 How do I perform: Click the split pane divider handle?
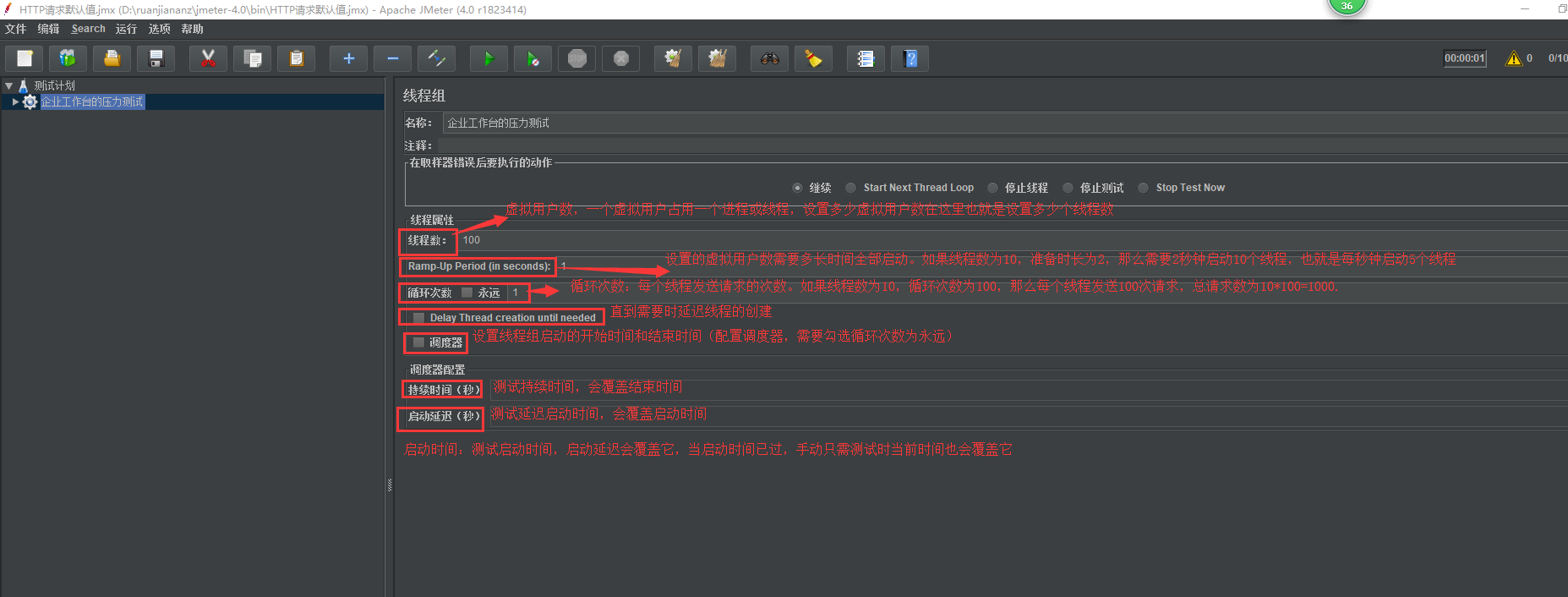coord(390,485)
